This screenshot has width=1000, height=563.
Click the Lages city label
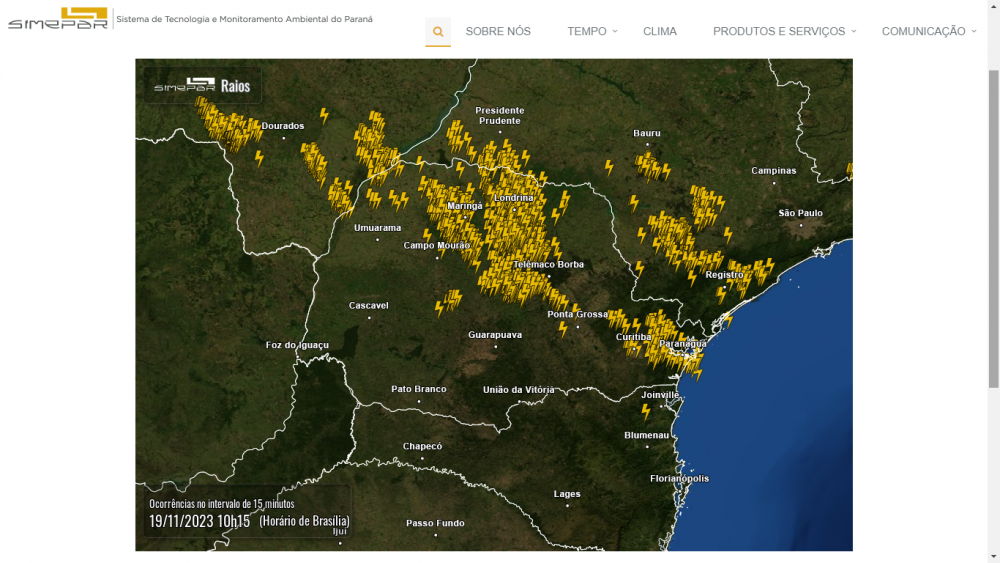point(567,494)
